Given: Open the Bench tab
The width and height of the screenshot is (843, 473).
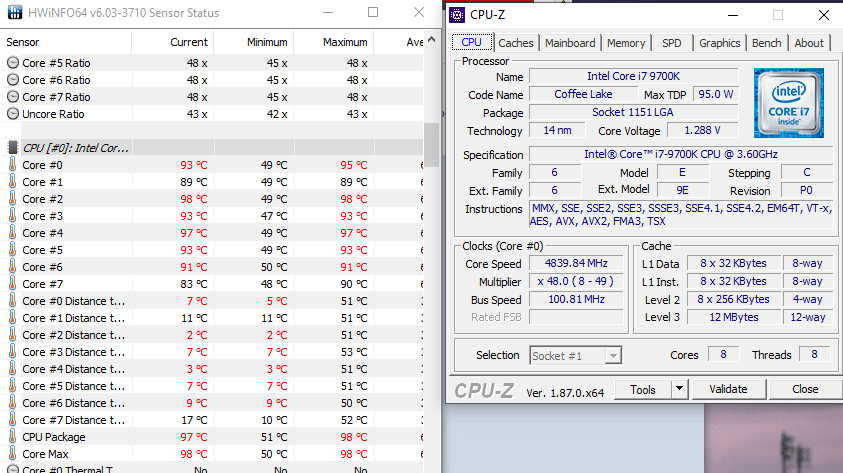Looking at the screenshot, I should [x=766, y=43].
